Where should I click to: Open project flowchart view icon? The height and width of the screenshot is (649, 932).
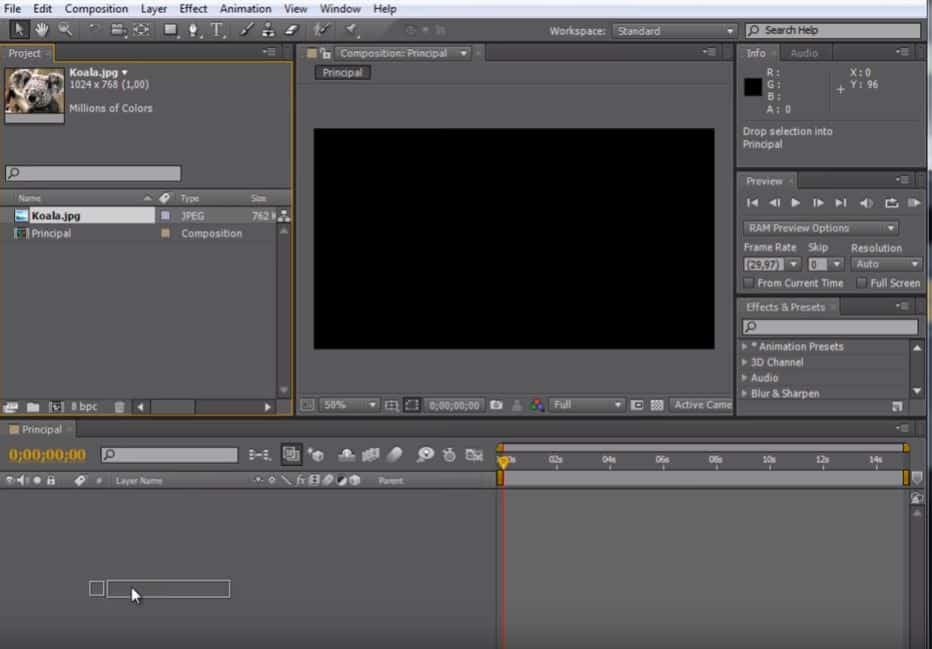point(284,216)
